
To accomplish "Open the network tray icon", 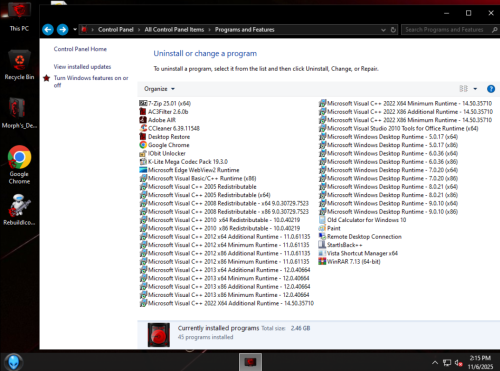I will click(447, 363).
